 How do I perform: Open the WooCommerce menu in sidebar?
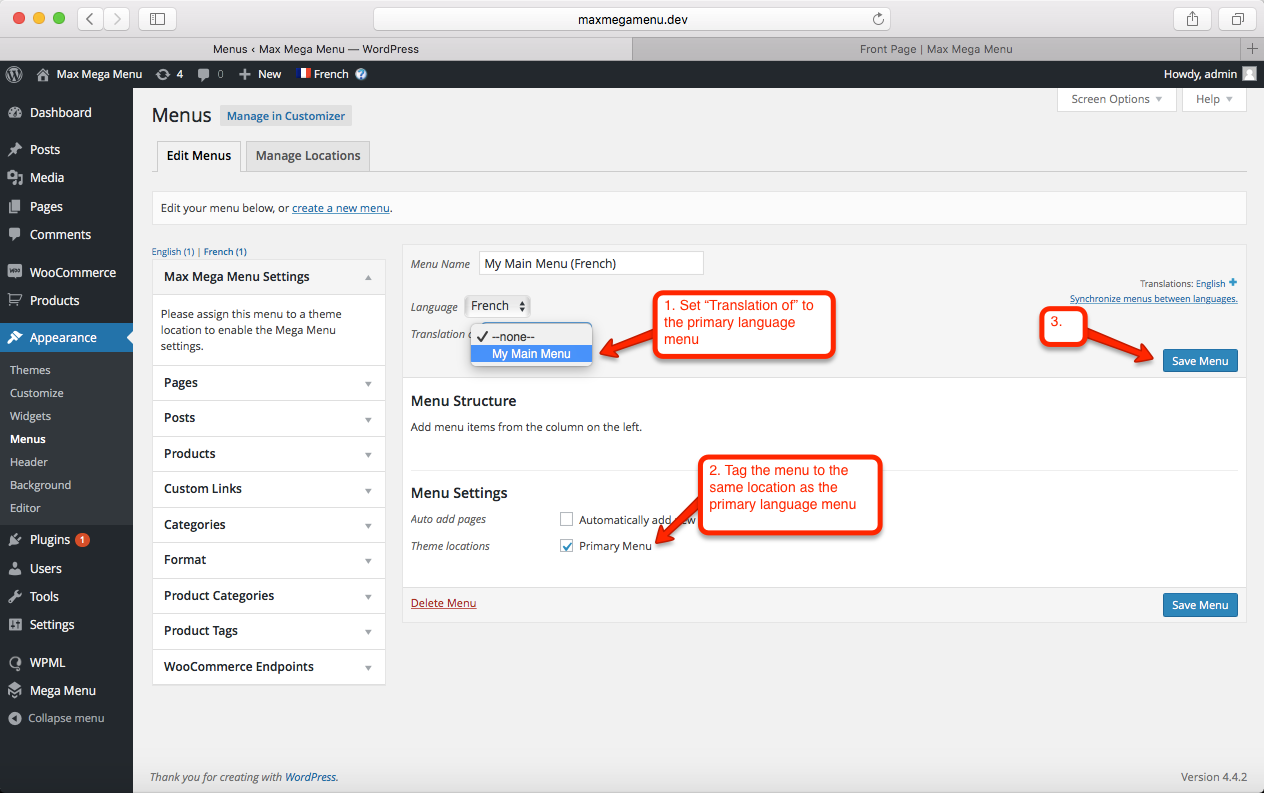72,272
